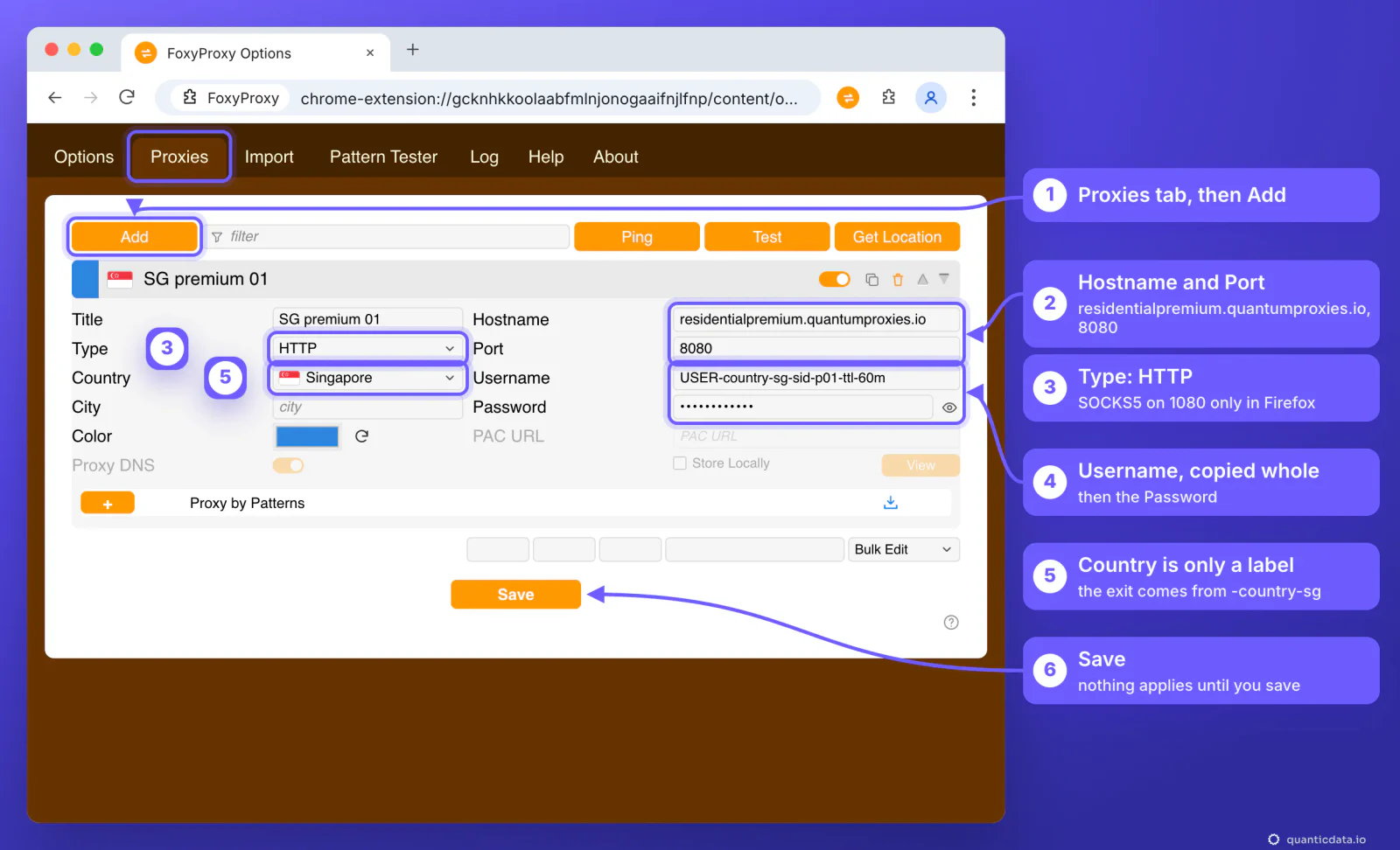Click the Get Location button

tap(897, 237)
